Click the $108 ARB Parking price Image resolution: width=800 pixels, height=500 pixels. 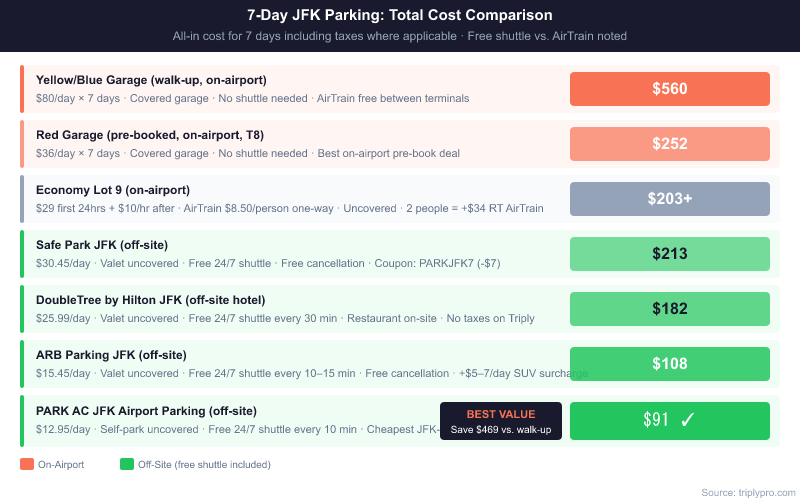[669, 364]
